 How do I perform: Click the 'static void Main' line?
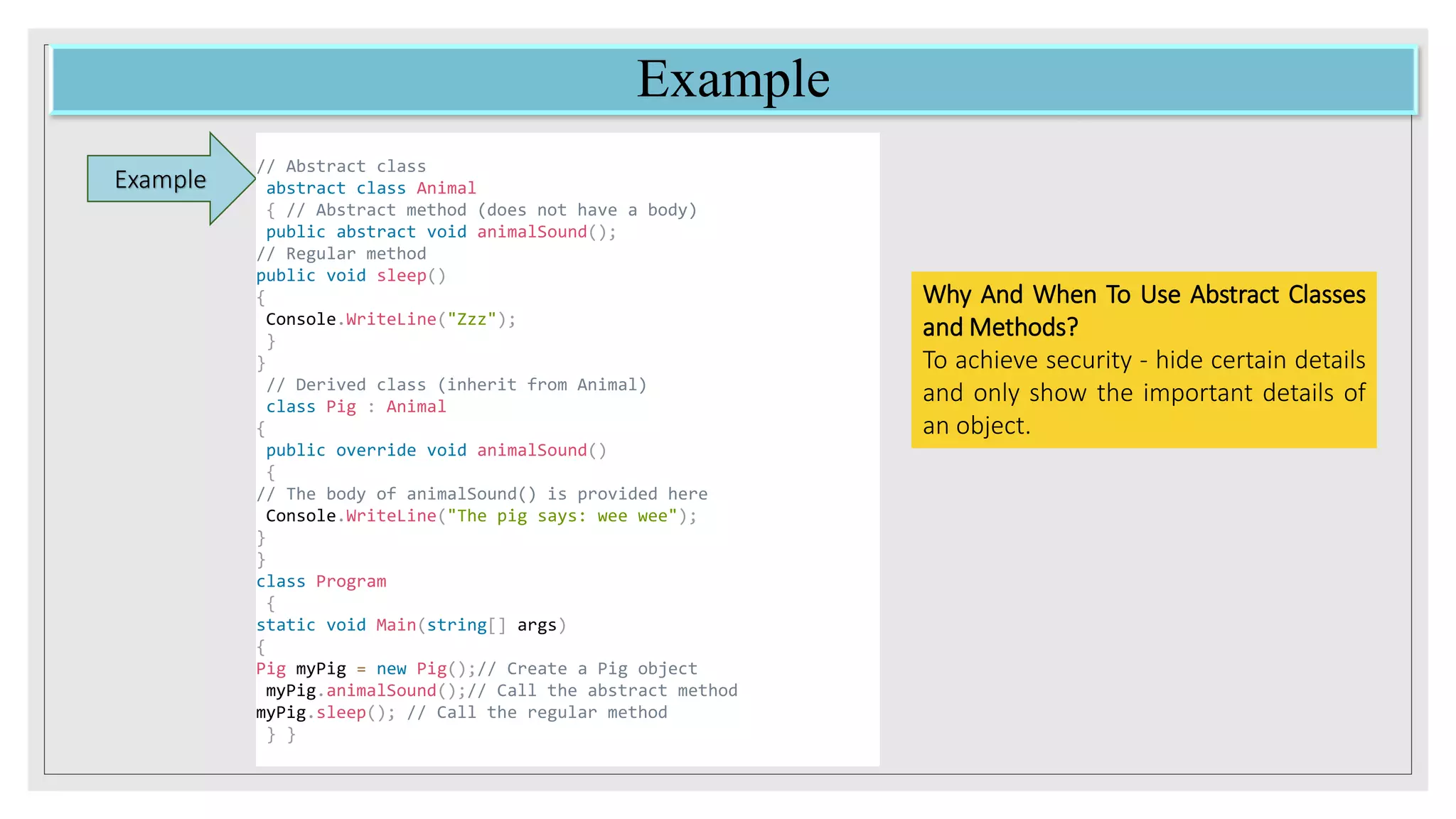point(410,625)
